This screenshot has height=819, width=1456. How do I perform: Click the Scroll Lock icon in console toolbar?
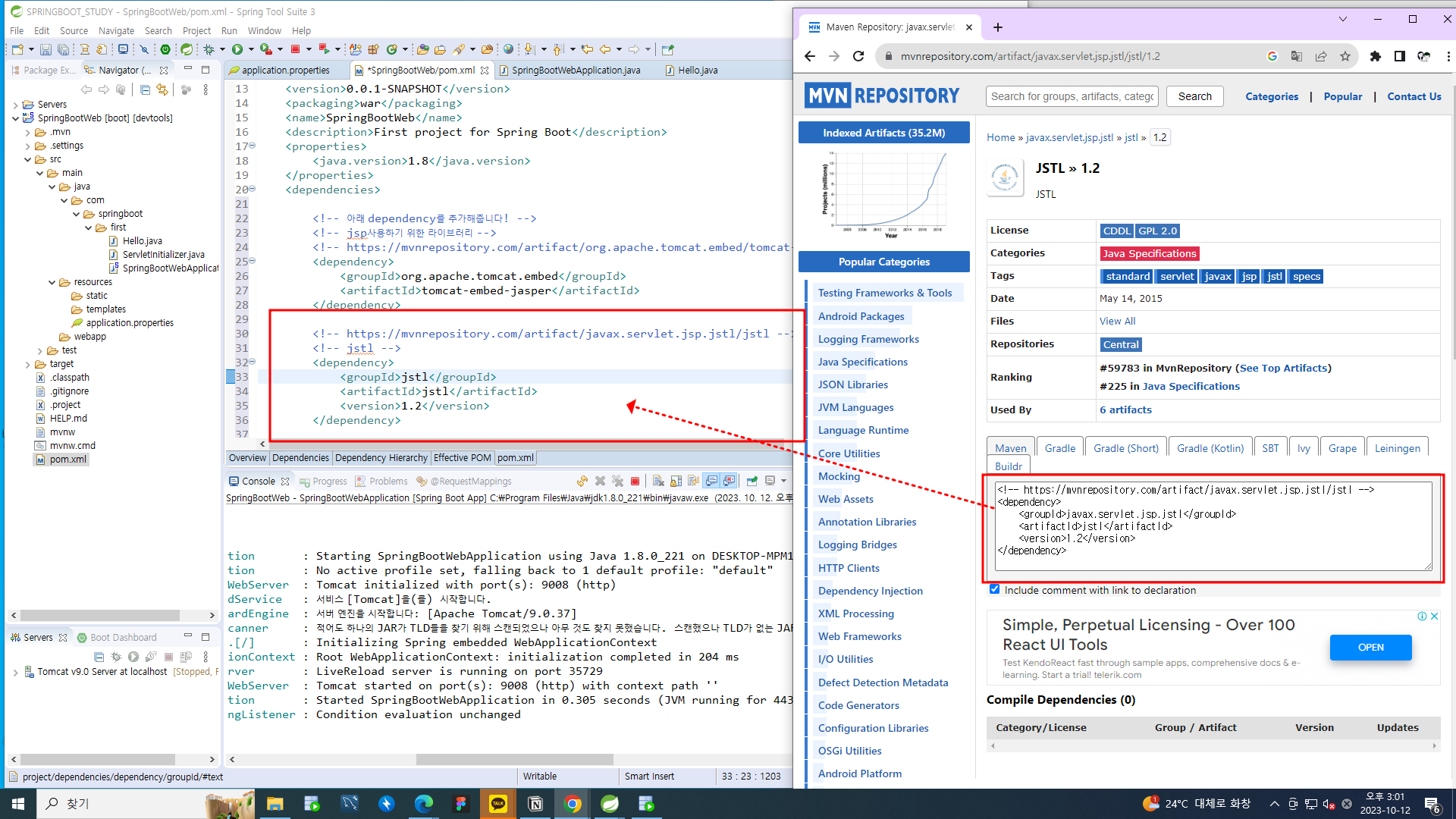(676, 481)
